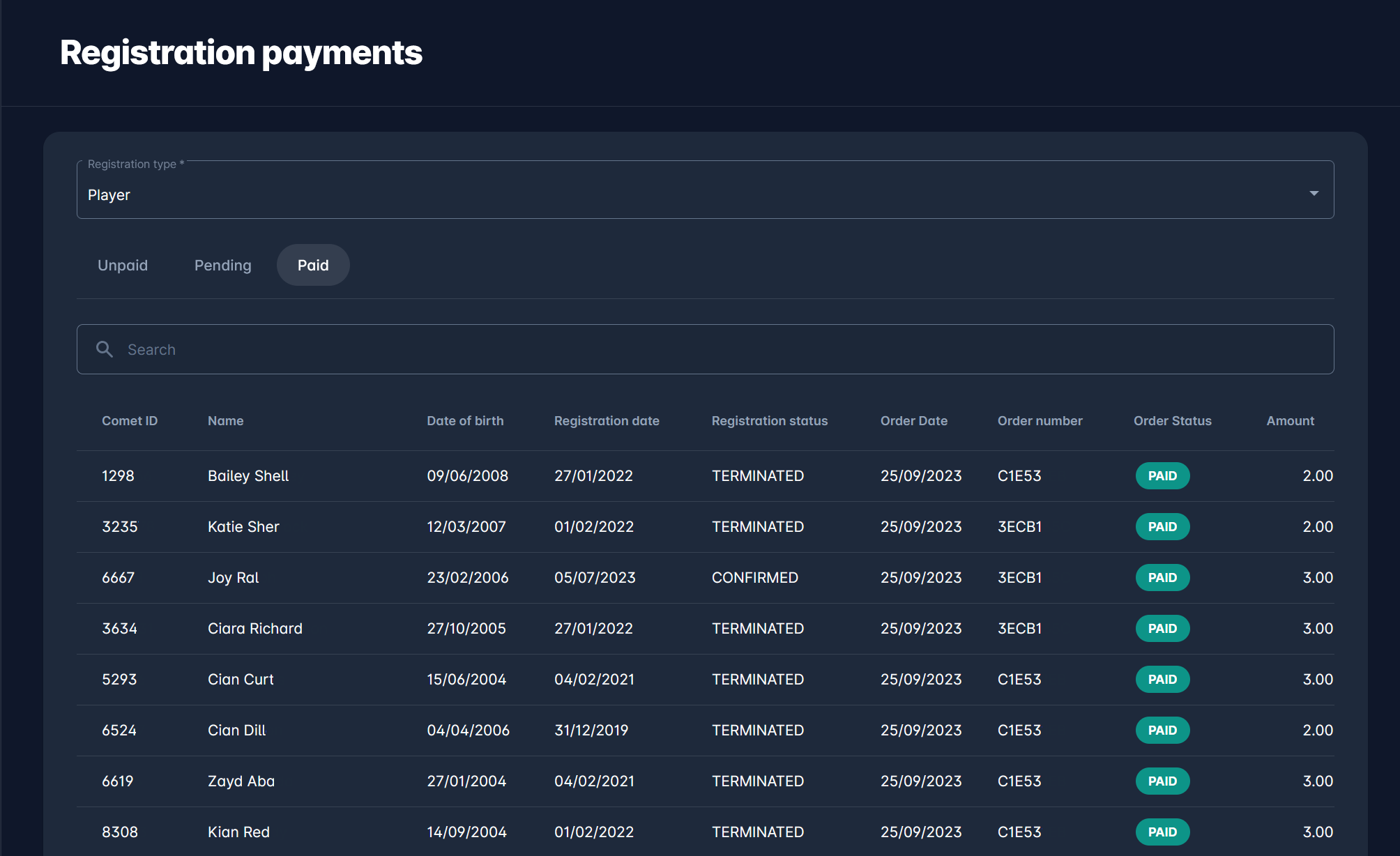Open the Player registration type combo box
The width and height of the screenshot is (1400, 856).
[697, 194]
